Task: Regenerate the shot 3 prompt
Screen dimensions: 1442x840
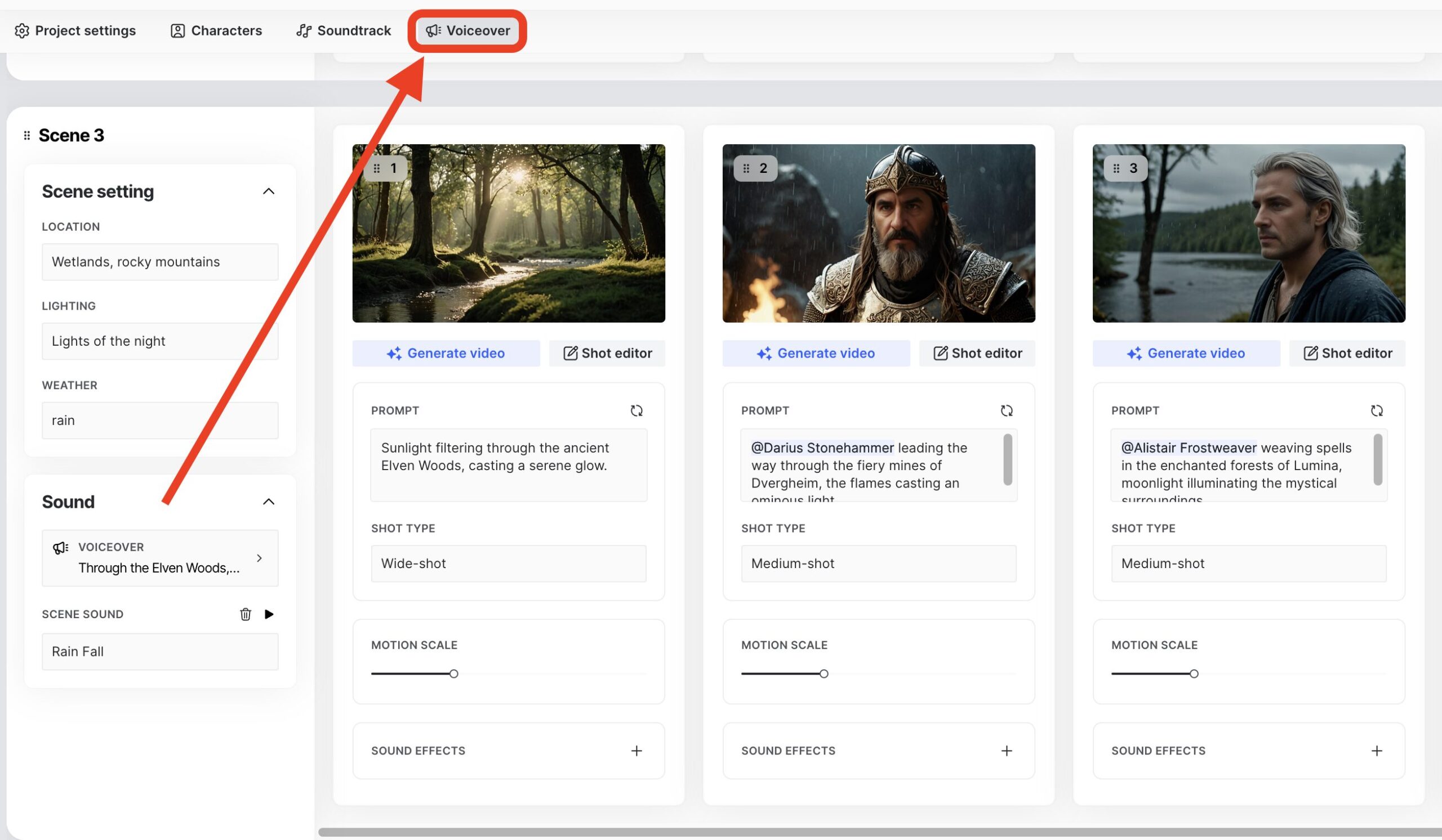Action: pyautogui.click(x=1377, y=410)
